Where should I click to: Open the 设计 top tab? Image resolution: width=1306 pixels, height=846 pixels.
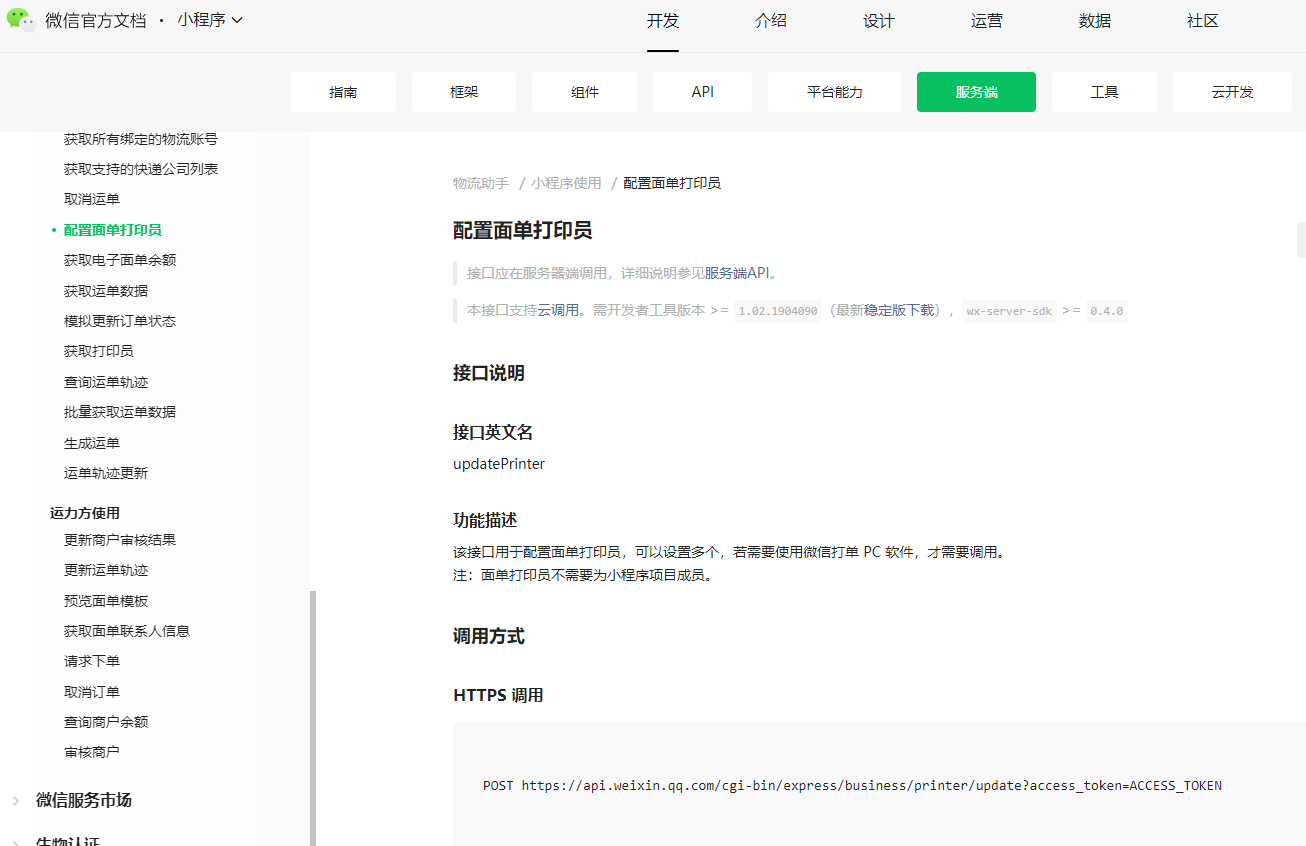pos(879,21)
